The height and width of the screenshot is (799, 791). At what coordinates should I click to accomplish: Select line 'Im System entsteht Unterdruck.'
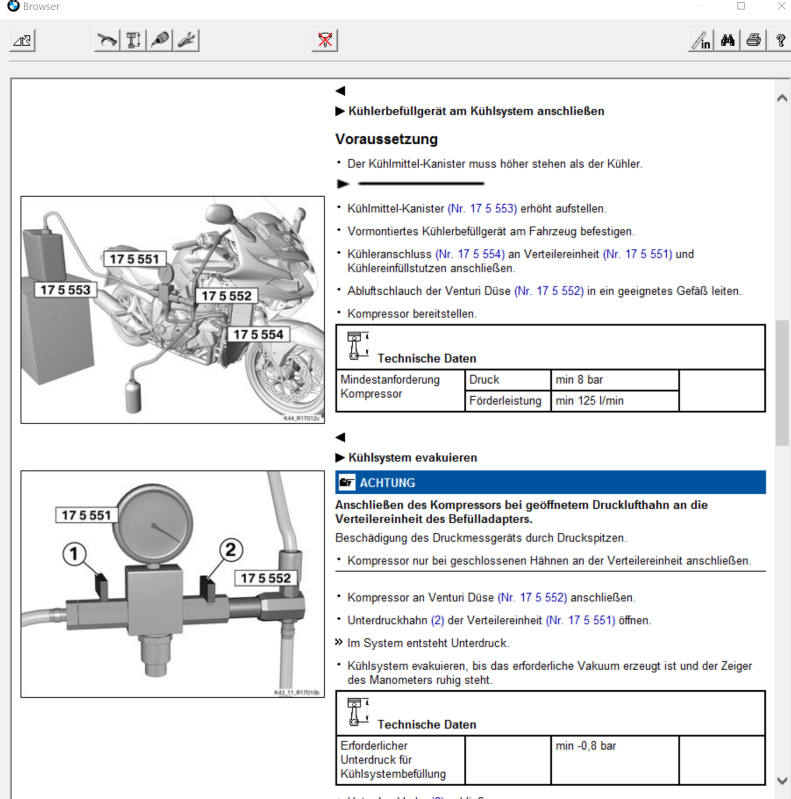tap(428, 643)
